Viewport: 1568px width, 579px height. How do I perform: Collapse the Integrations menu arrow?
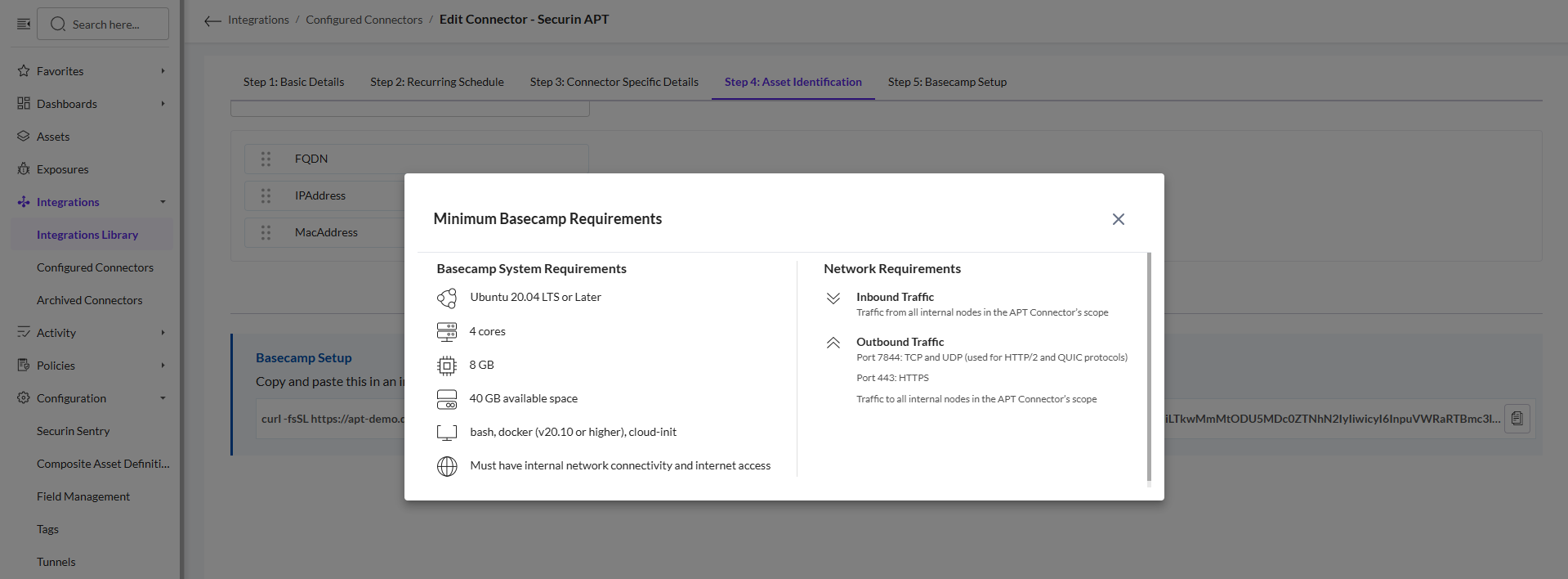pos(163,202)
